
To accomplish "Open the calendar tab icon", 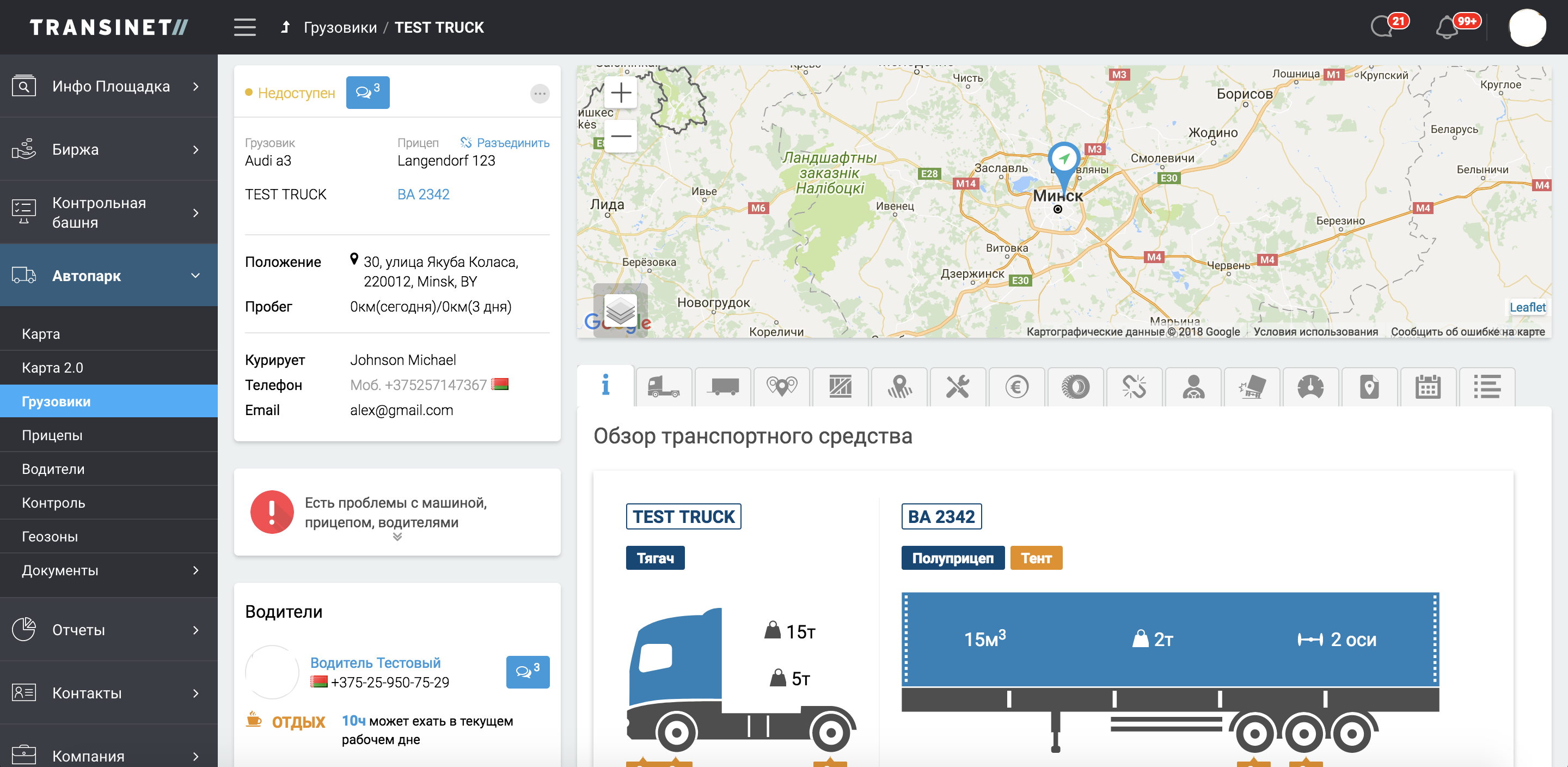I will tap(1428, 386).
